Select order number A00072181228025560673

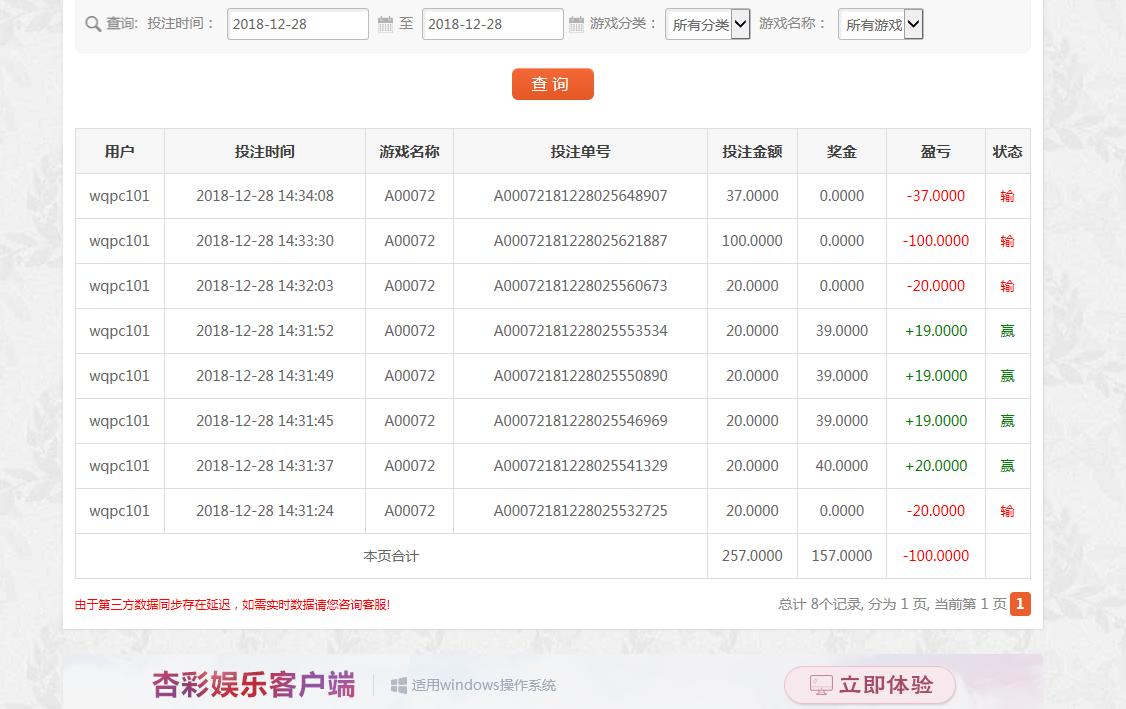[580, 286]
